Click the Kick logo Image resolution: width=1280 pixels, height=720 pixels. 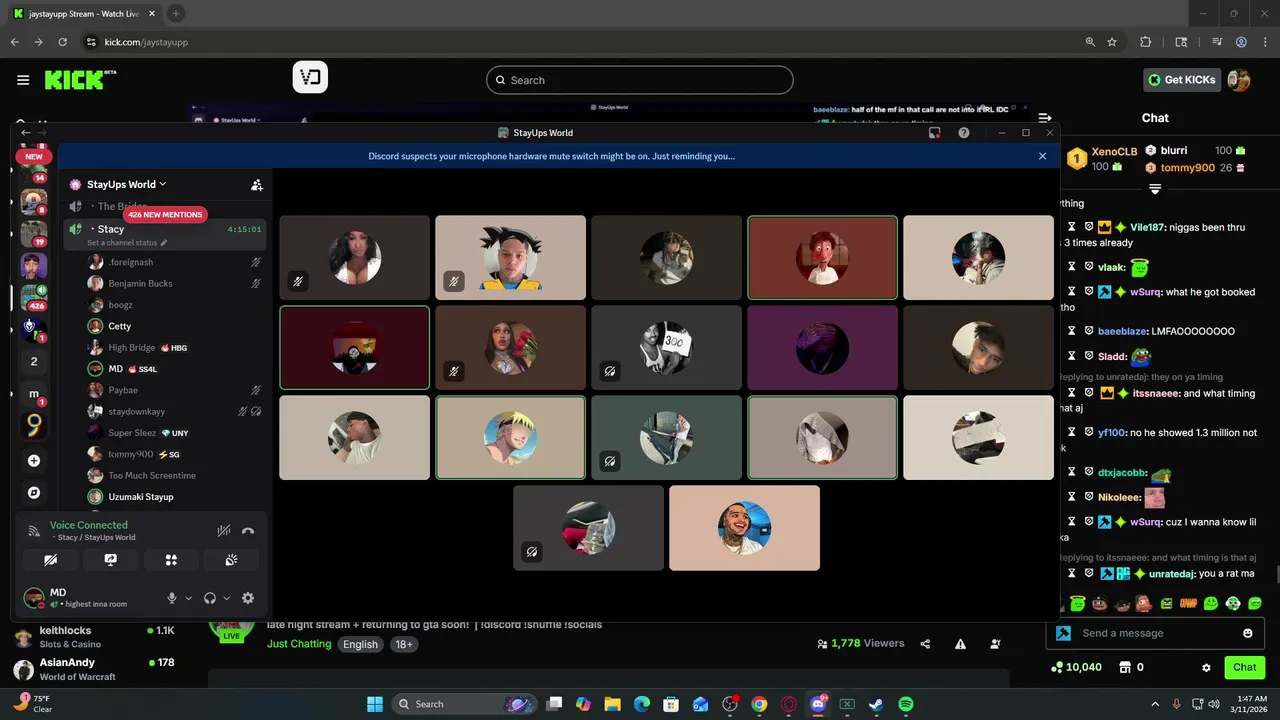[x=80, y=80]
